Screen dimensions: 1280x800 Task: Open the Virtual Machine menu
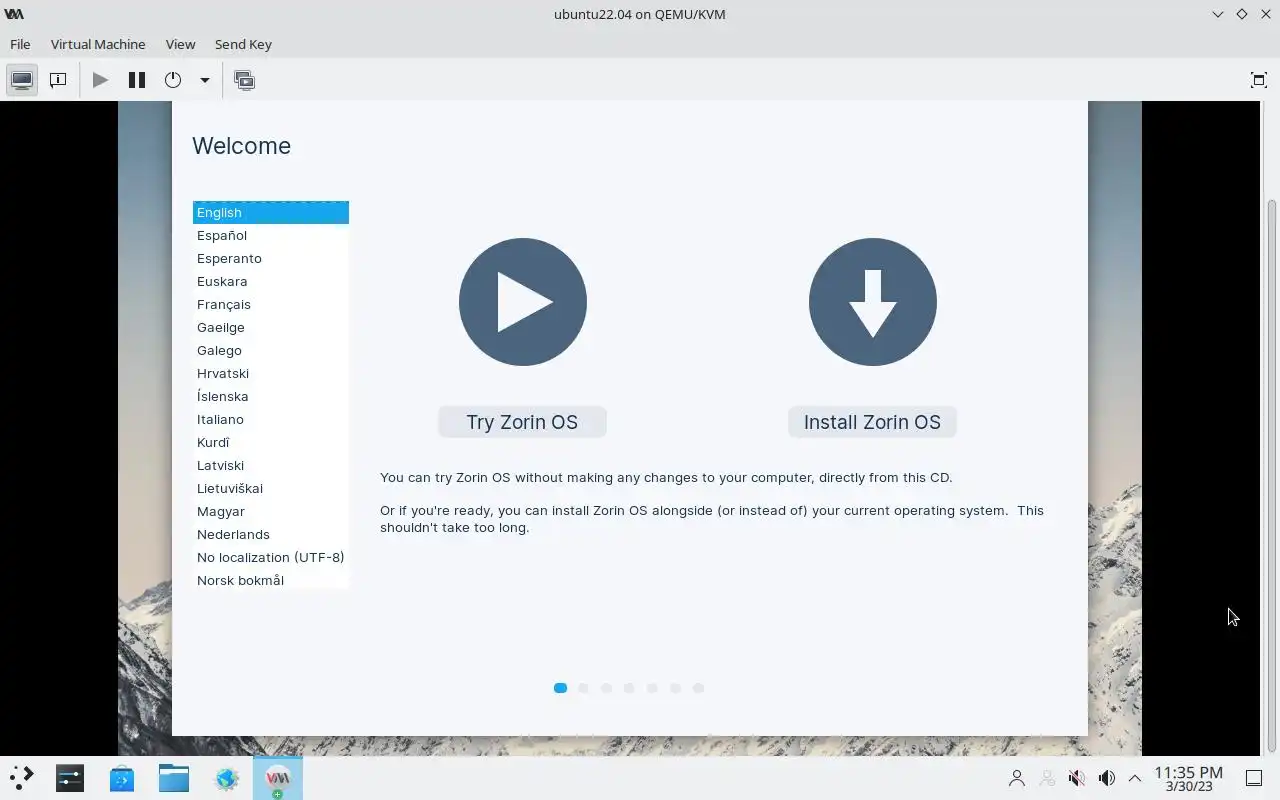(x=98, y=44)
